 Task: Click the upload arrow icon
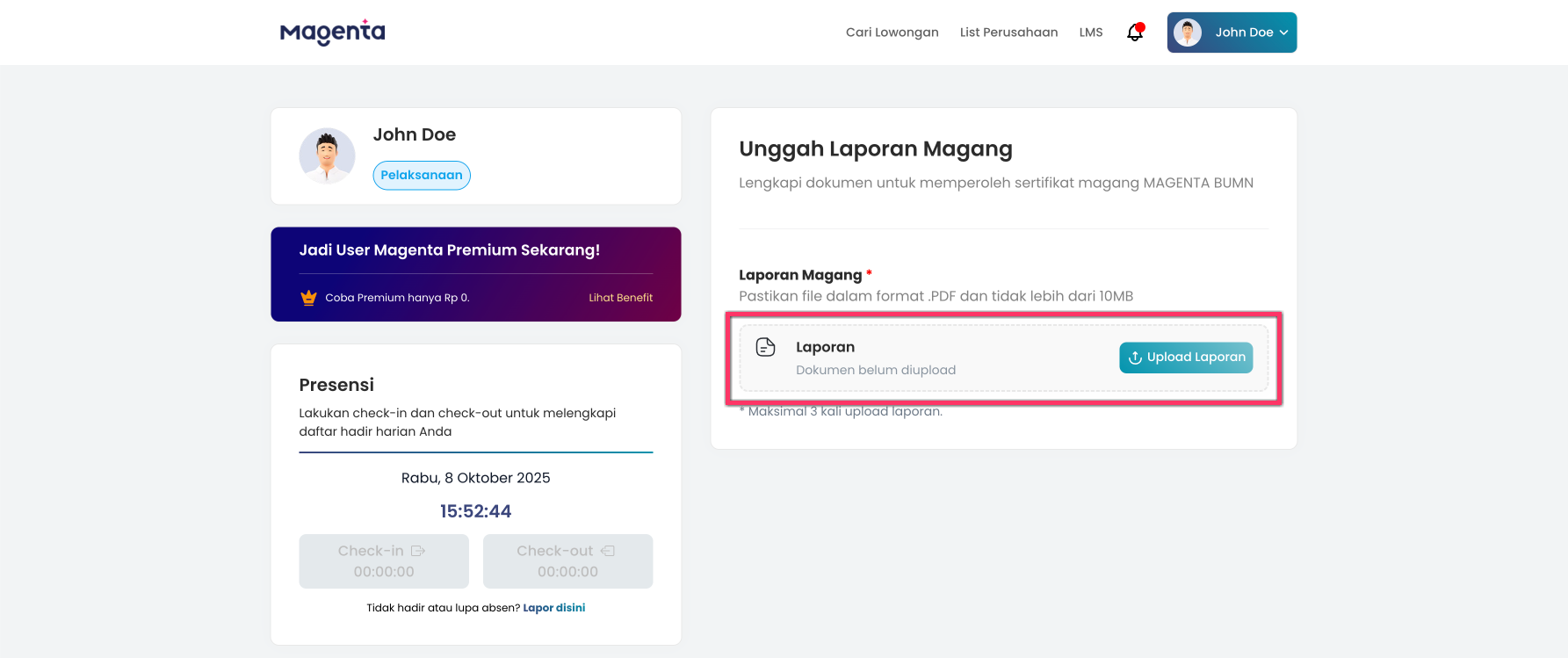[x=1135, y=358]
